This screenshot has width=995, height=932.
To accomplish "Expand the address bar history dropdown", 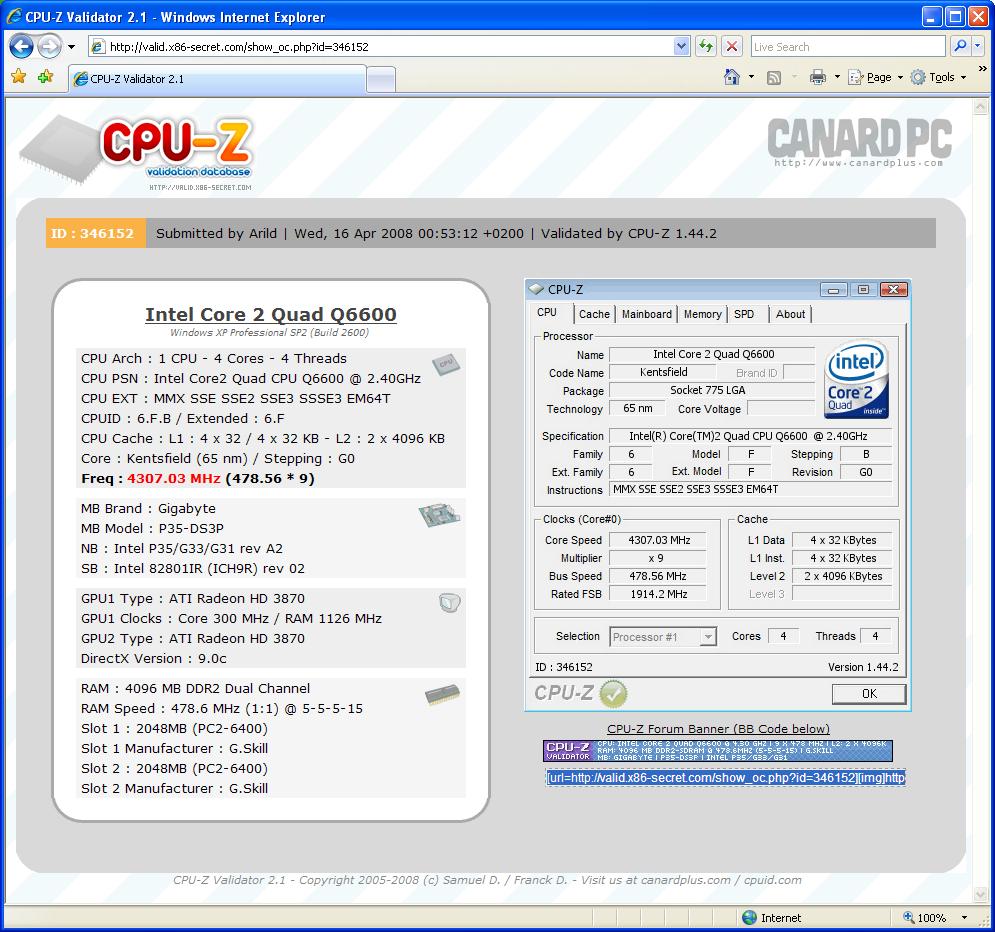I will click(681, 46).
